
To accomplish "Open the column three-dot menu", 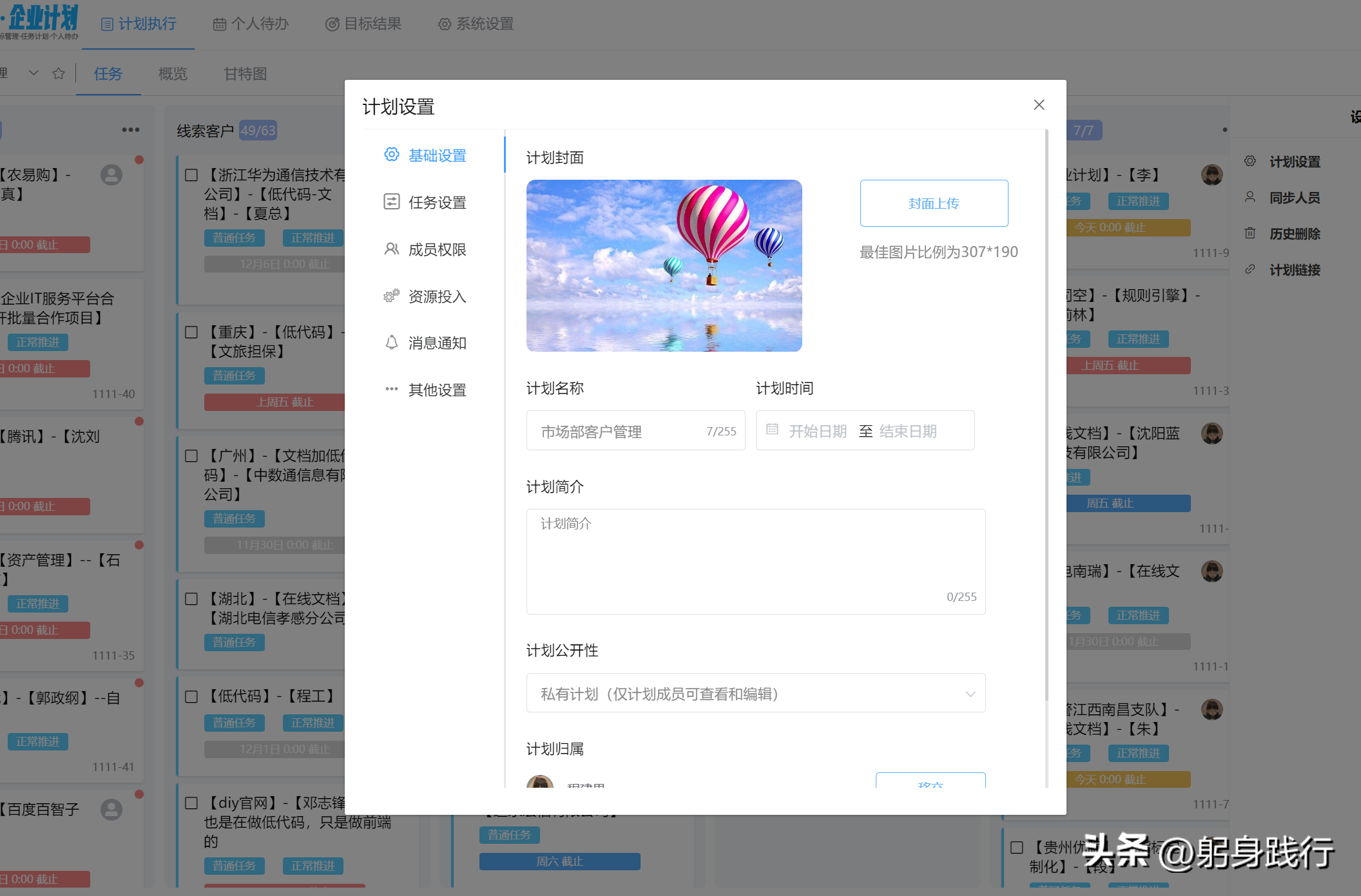I will point(131,130).
